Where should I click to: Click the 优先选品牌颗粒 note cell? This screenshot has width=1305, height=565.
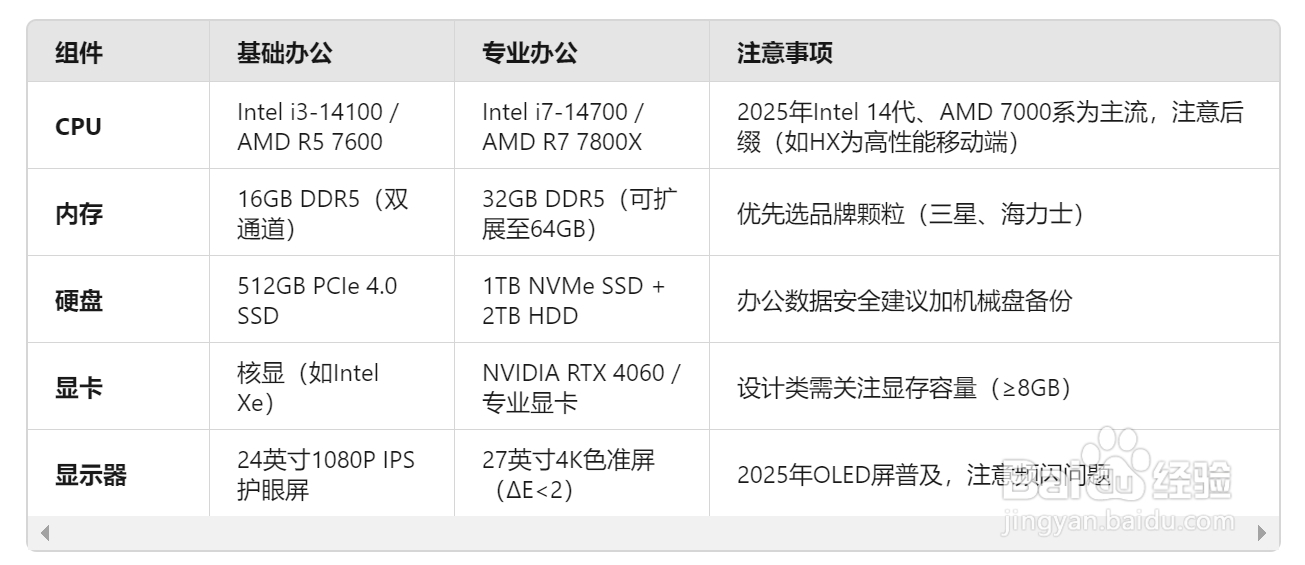[x=910, y=214]
